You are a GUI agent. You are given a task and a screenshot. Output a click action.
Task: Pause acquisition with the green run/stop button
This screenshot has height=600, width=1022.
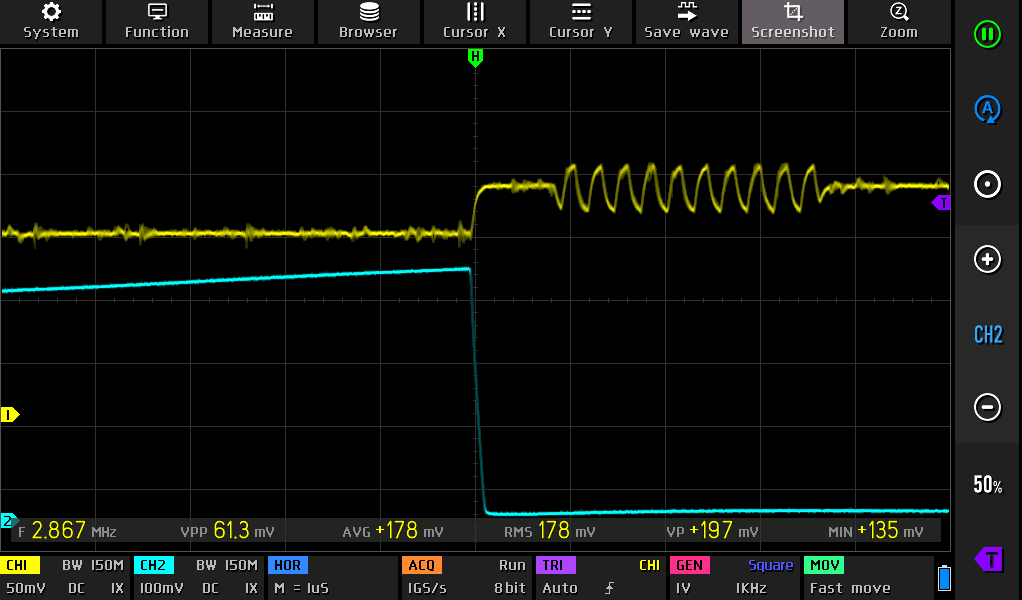coord(987,35)
